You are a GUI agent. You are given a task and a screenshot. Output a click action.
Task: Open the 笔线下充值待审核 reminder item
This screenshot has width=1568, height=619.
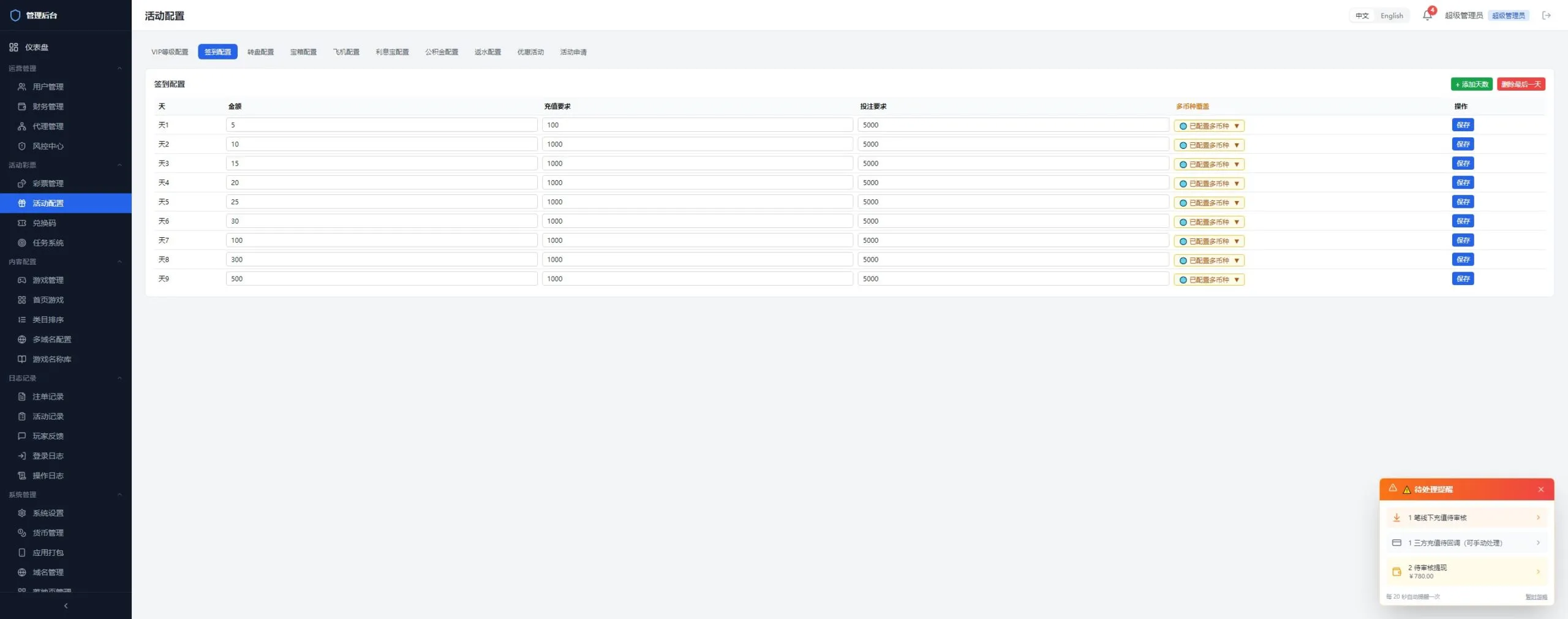click(1466, 518)
